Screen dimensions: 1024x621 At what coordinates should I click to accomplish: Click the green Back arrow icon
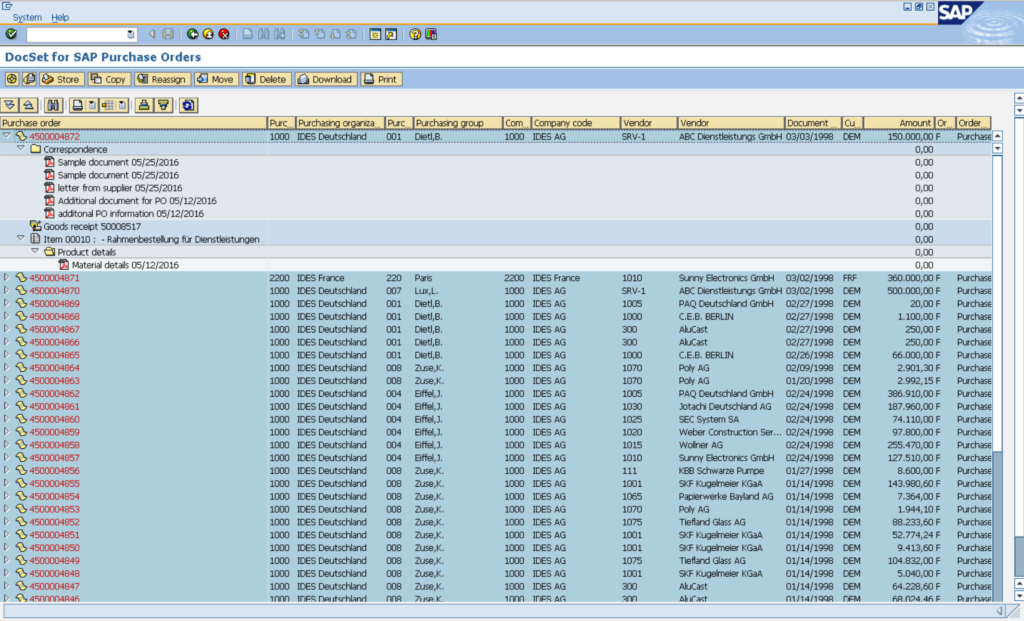click(x=192, y=34)
